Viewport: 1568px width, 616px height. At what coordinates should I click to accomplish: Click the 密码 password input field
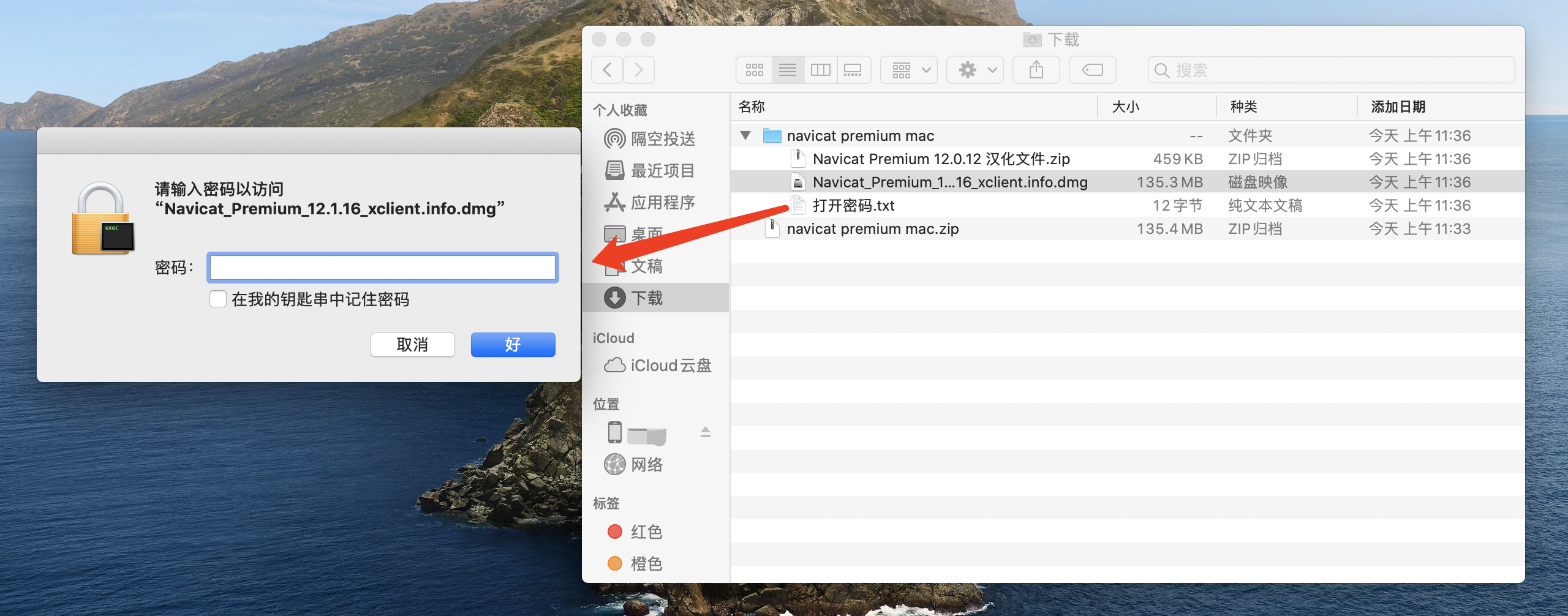click(383, 268)
